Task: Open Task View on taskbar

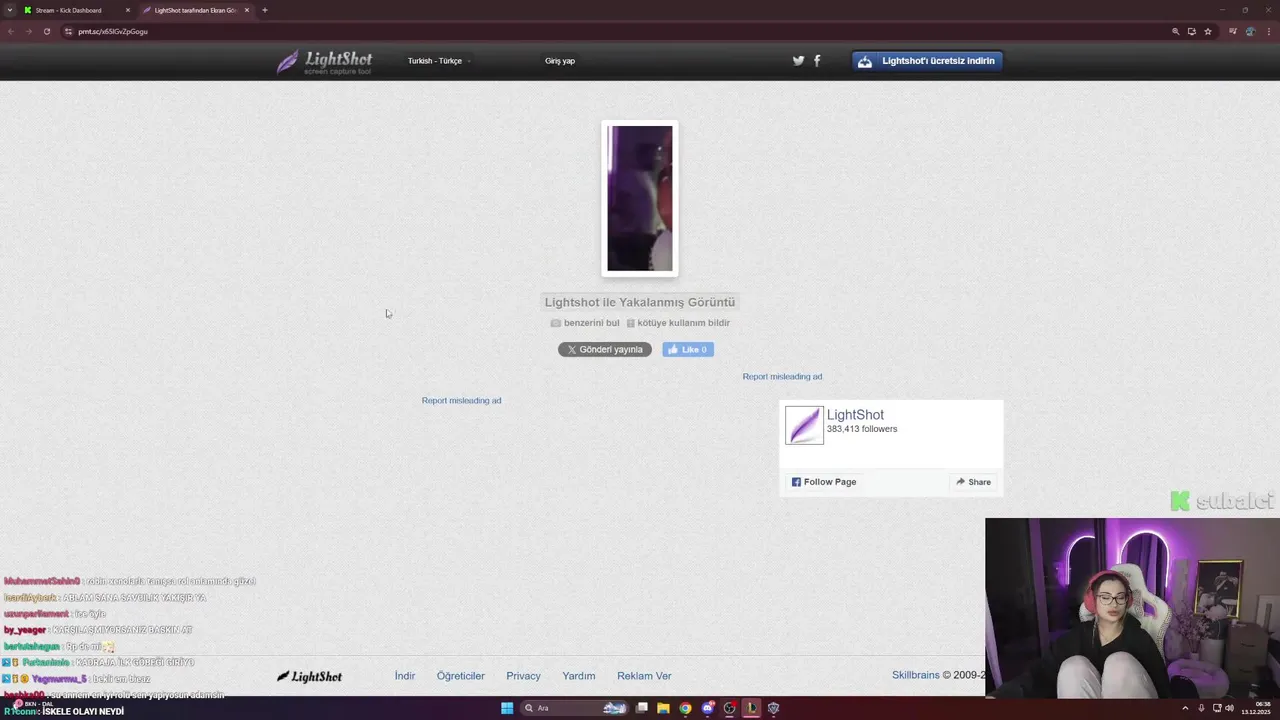Action: [x=642, y=708]
